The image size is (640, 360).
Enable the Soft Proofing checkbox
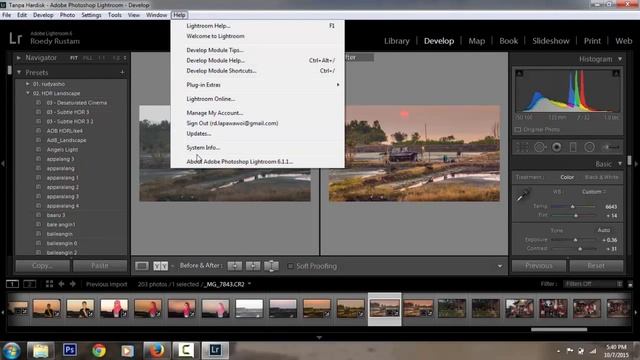(290, 266)
